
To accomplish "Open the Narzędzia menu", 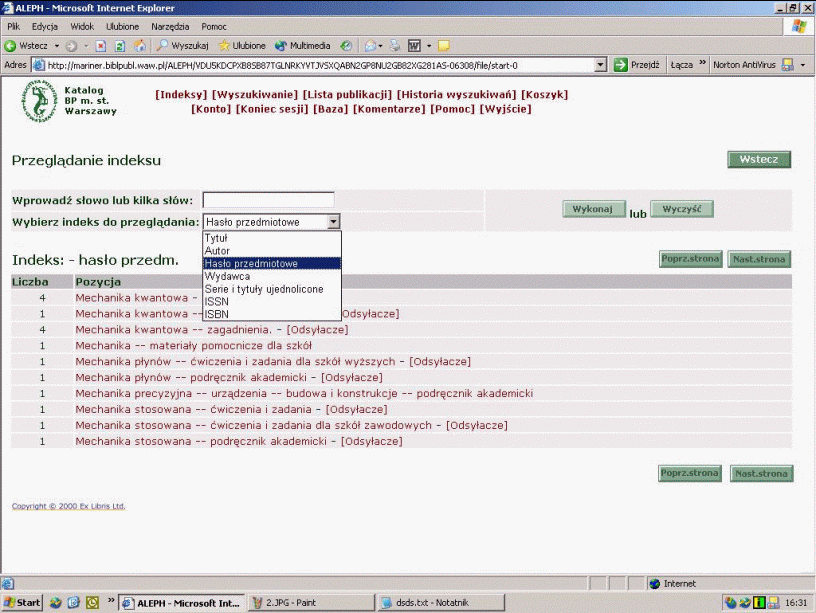I will tap(169, 26).
